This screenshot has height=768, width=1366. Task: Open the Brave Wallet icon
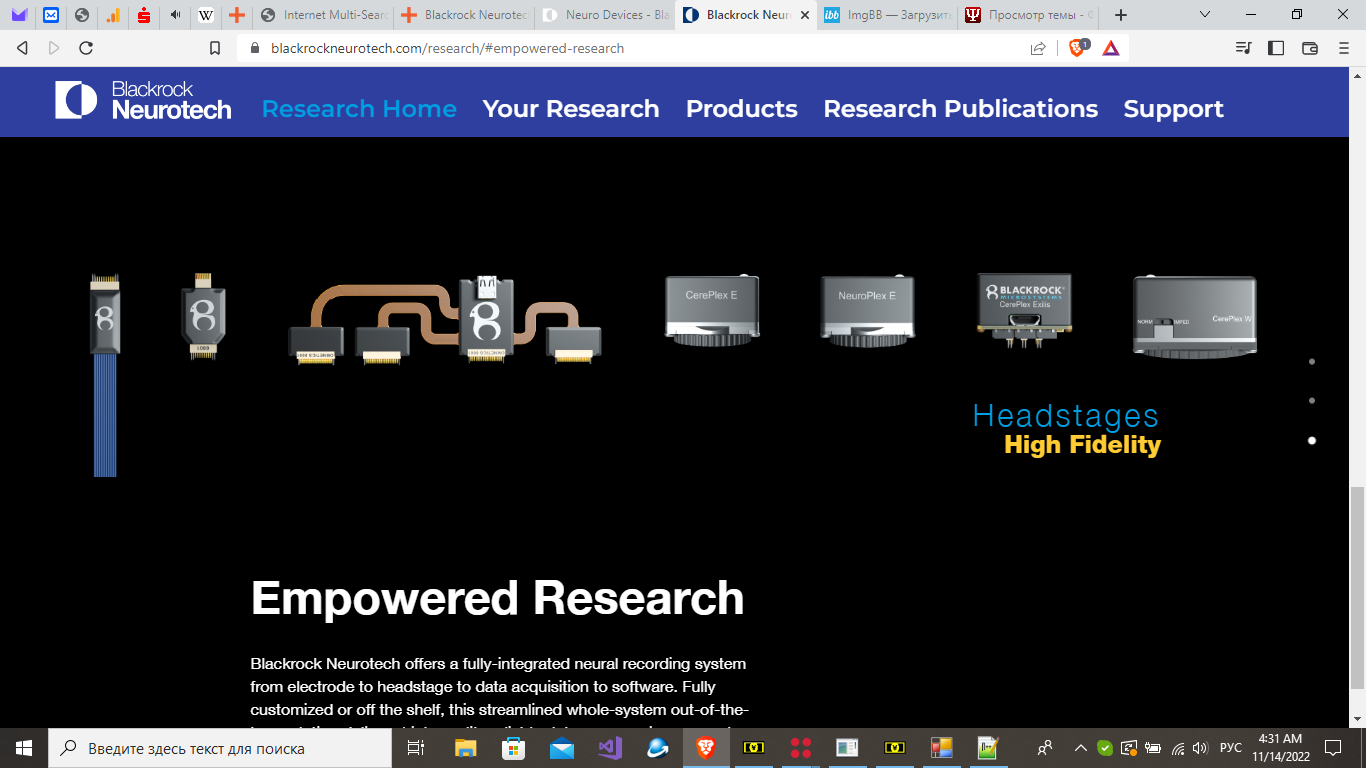coord(1310,48)
